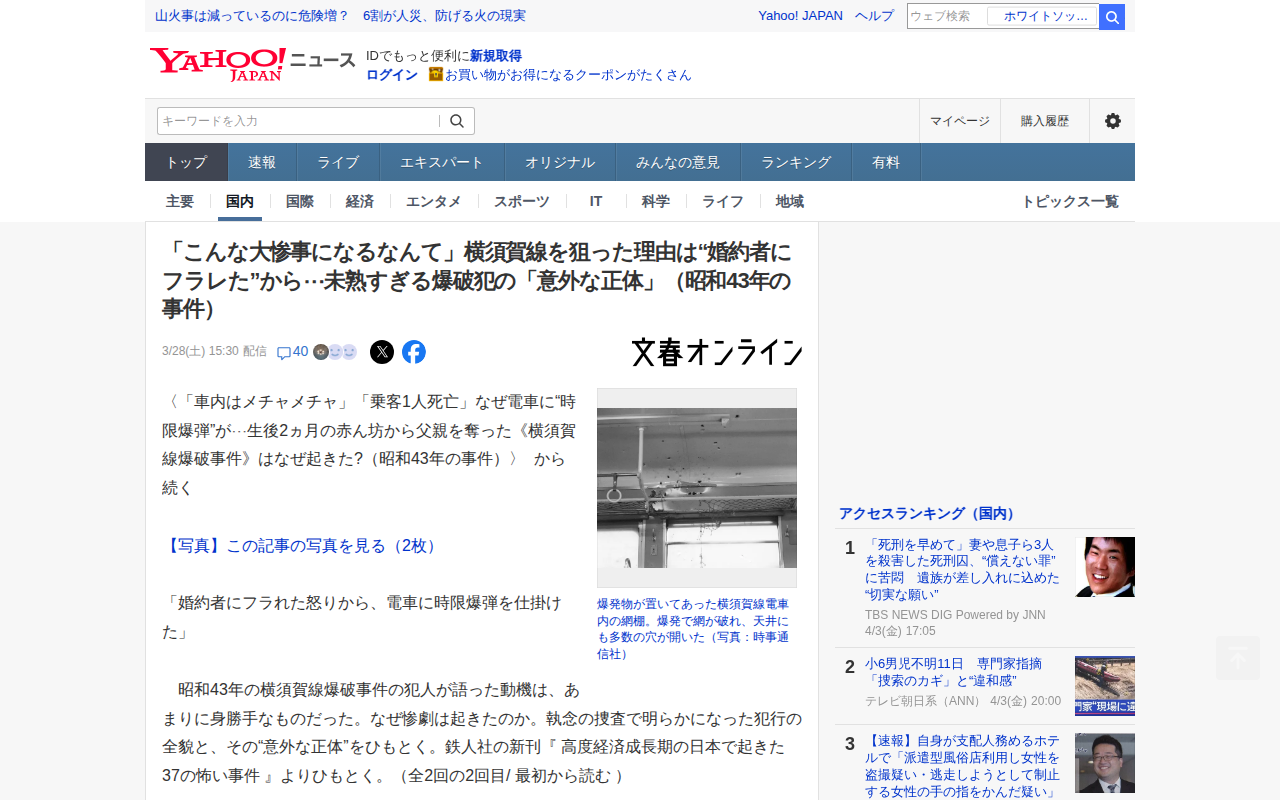1280x800 pixels.
Task: Go to the ランキング tab
Action: tap(796, 162)
